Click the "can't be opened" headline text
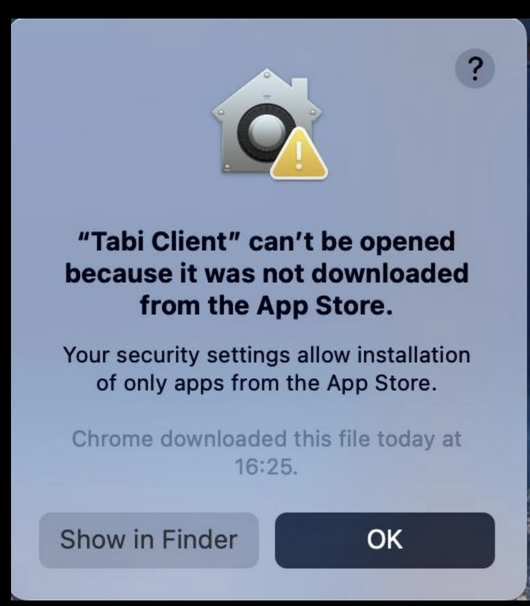This screenshot has height=606, width=530. [x=352, y=242]
